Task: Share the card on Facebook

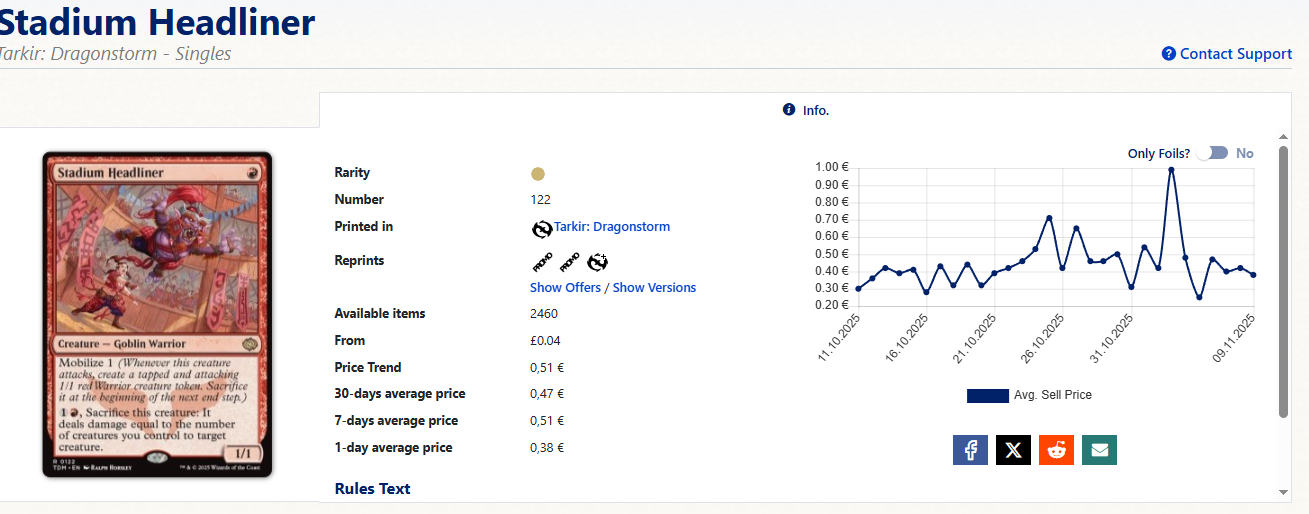Action: point(970,450)
